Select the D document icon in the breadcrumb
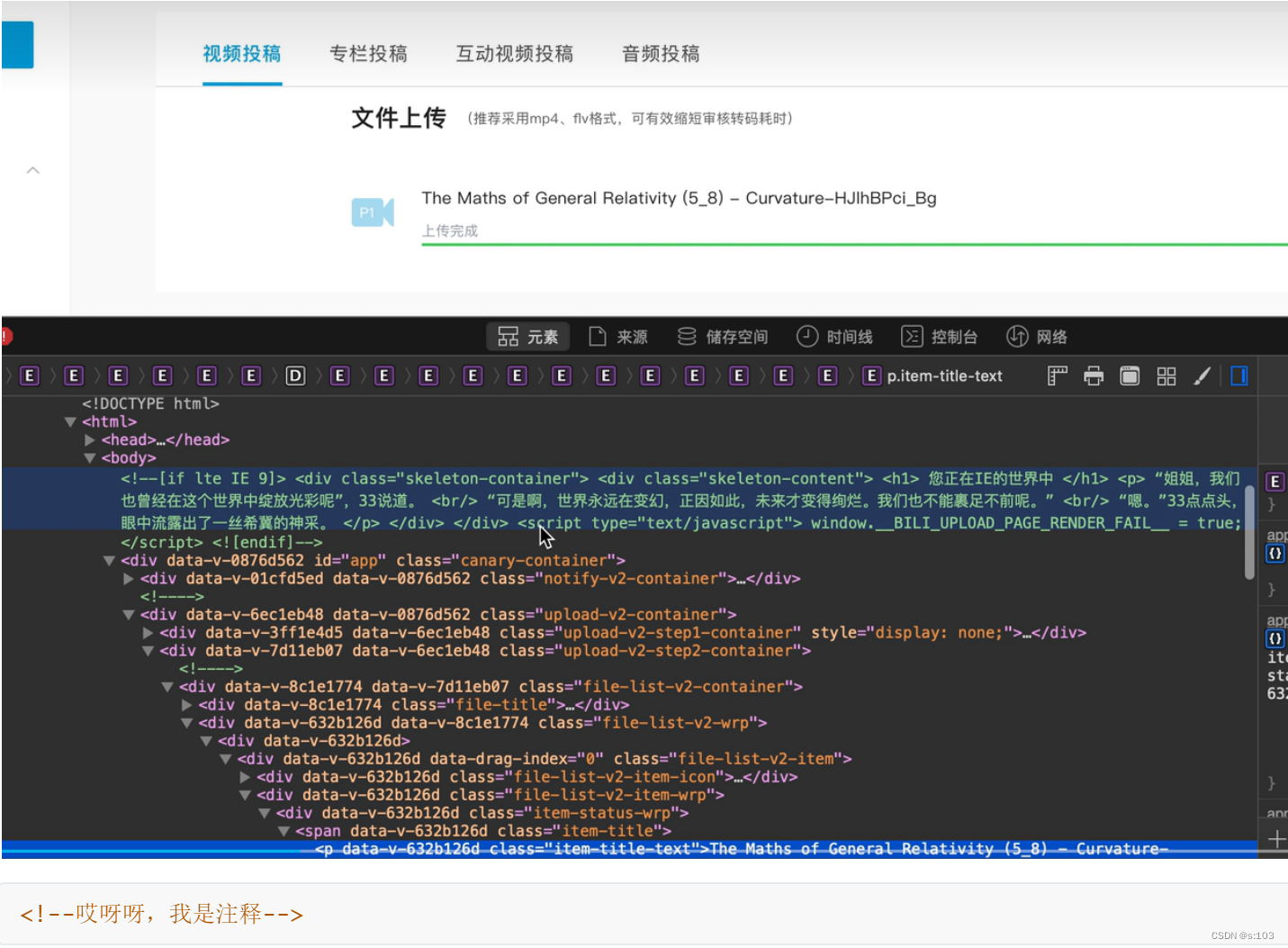The image size is (1288, 948). tap(295, 376)
